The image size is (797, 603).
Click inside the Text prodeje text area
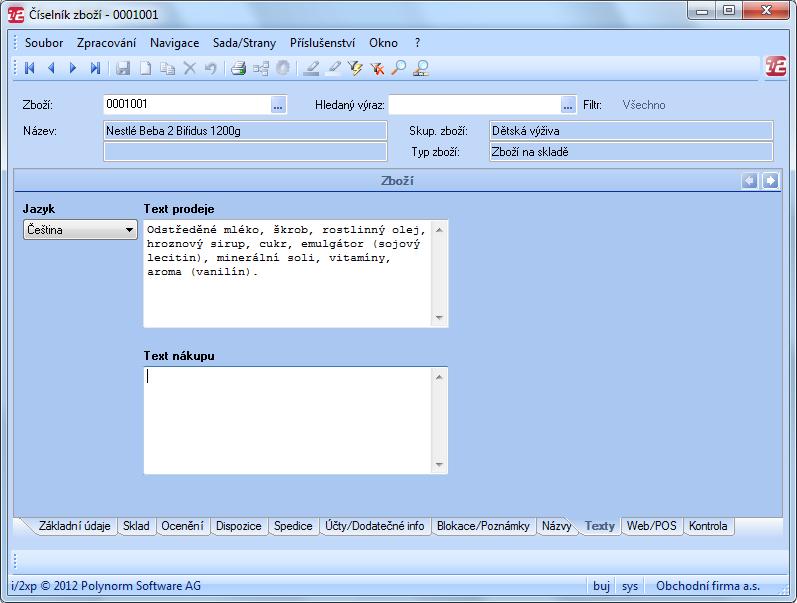288,274
